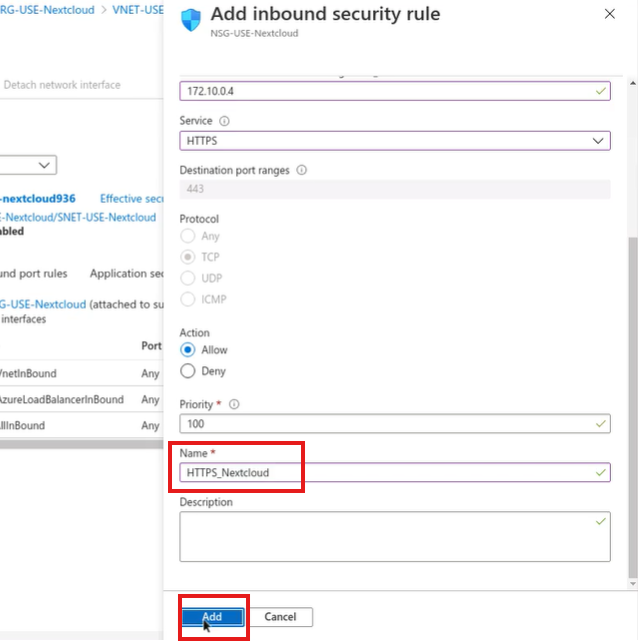The image size is (638, 642).
Task: Open the Effective security rules link
Action: (x=131, y=199)
